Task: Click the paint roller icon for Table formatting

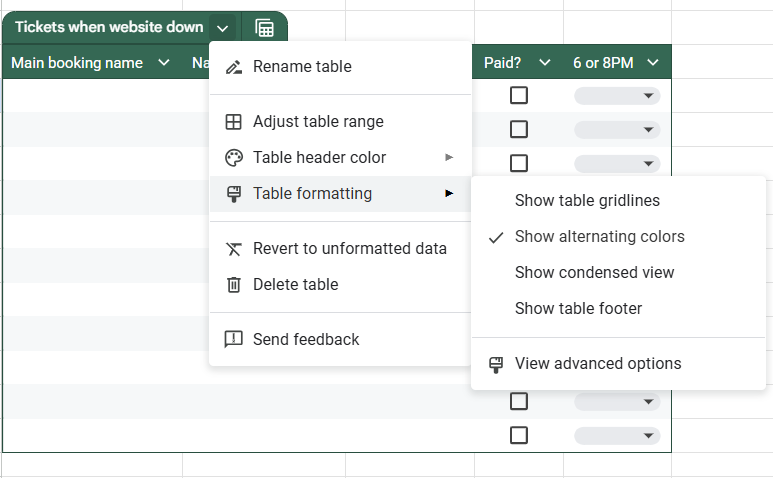Action: click(233, 194)
